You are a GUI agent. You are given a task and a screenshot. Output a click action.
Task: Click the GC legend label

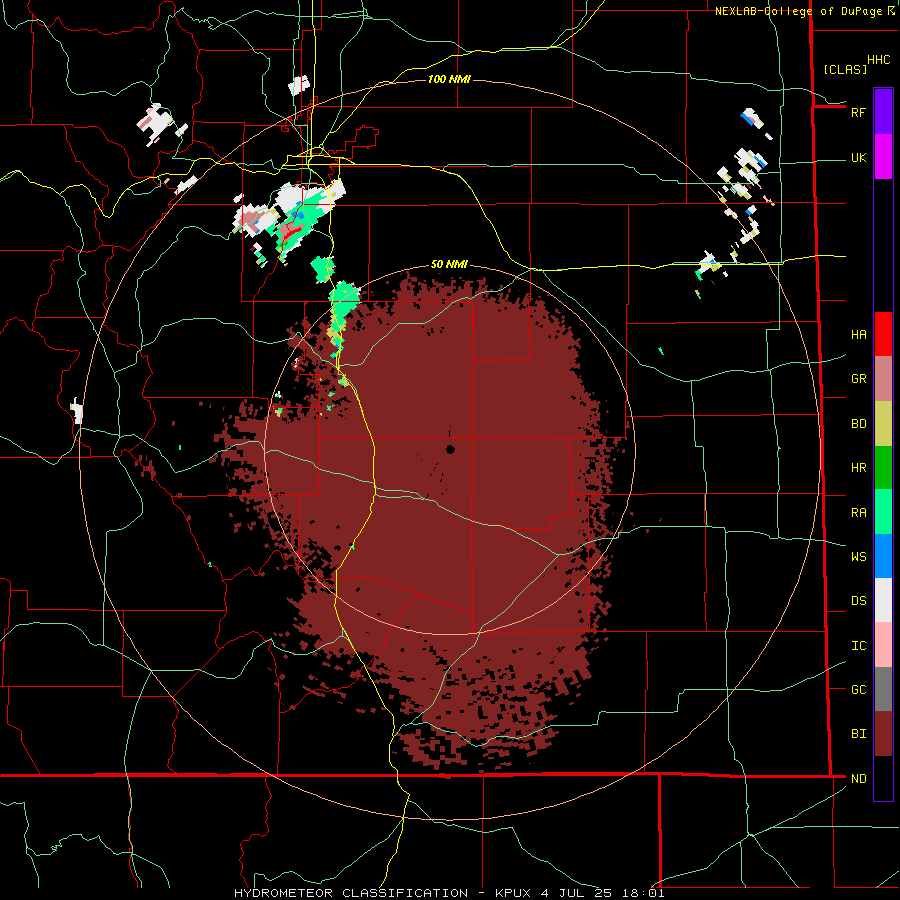pyautogui.click(x=858, y=690)
